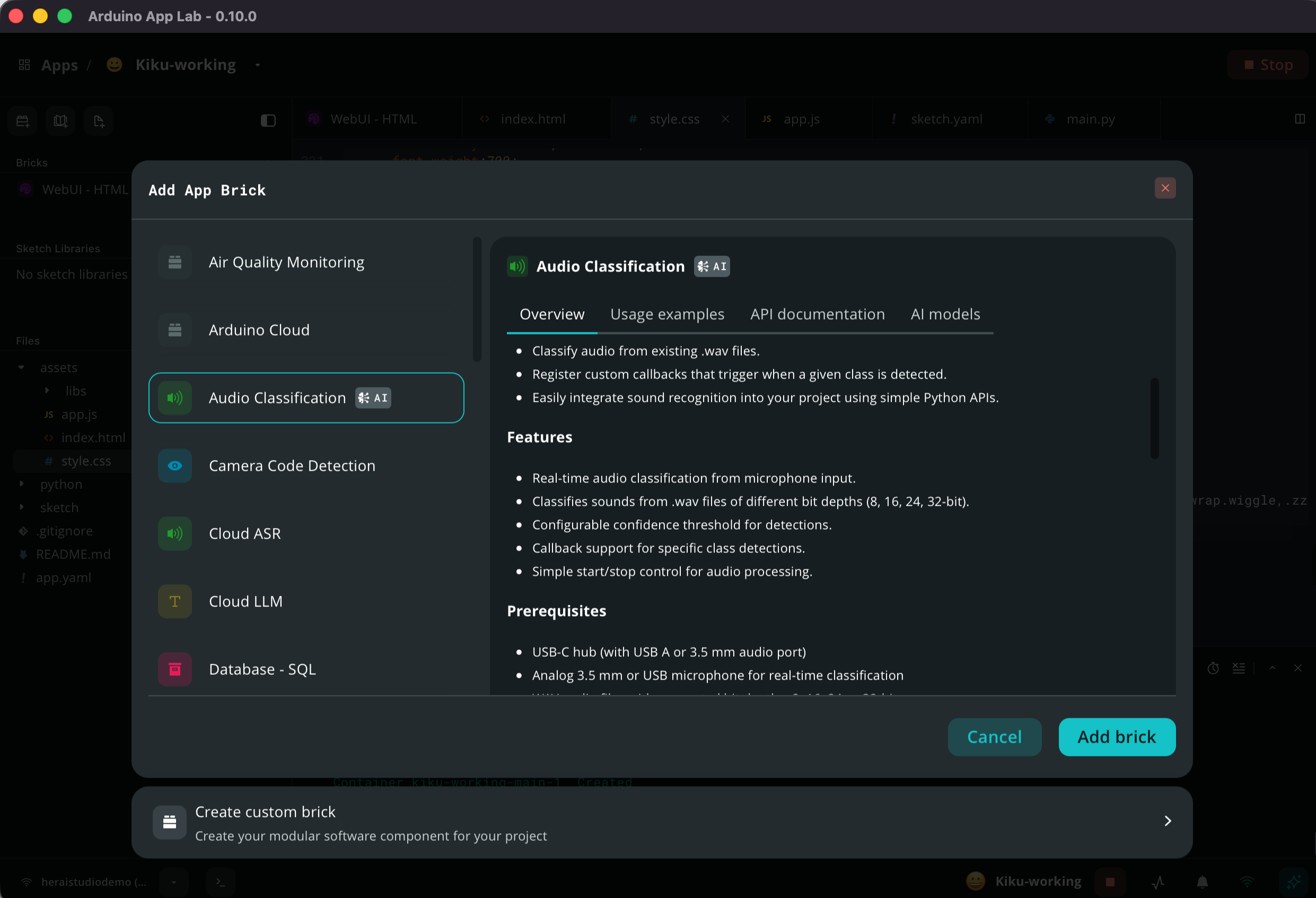This screenshot has width=1316, height=898.
Task: Switch to the Usage examples tab
Action: click(x=667, y=314)
